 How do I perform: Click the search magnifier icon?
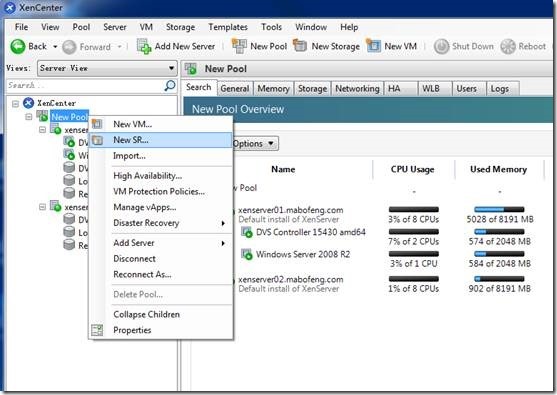170,85
